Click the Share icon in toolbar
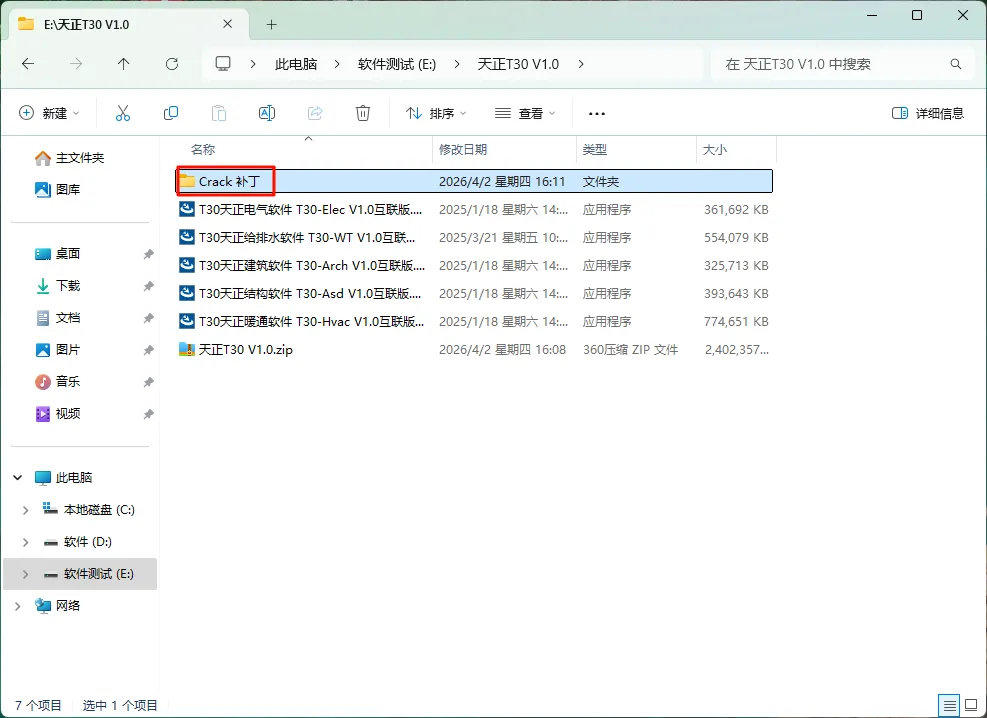The image size is (987, 718). click(315, 113)
